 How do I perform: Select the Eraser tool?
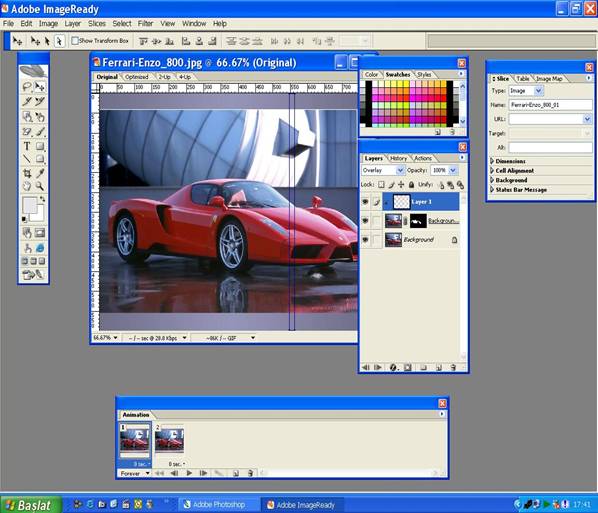click(x=27, y=132)
